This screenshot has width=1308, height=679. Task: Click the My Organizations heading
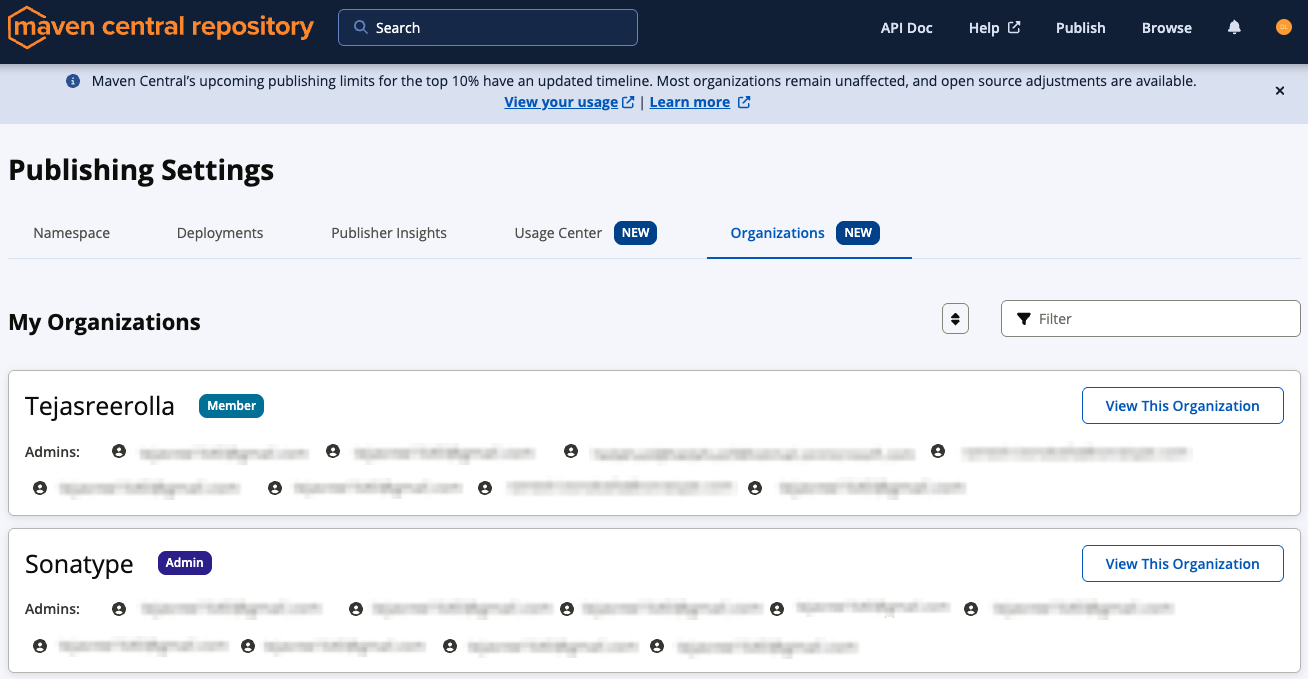pyautogui.click(x=104, y=322)
